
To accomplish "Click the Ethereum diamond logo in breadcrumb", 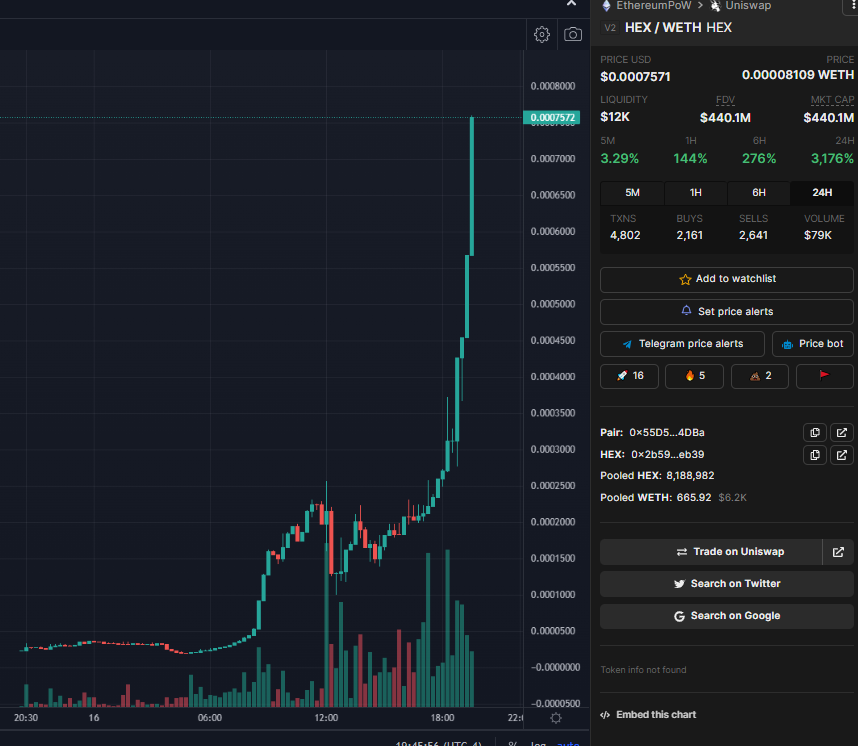I will (x=606, y=5).
